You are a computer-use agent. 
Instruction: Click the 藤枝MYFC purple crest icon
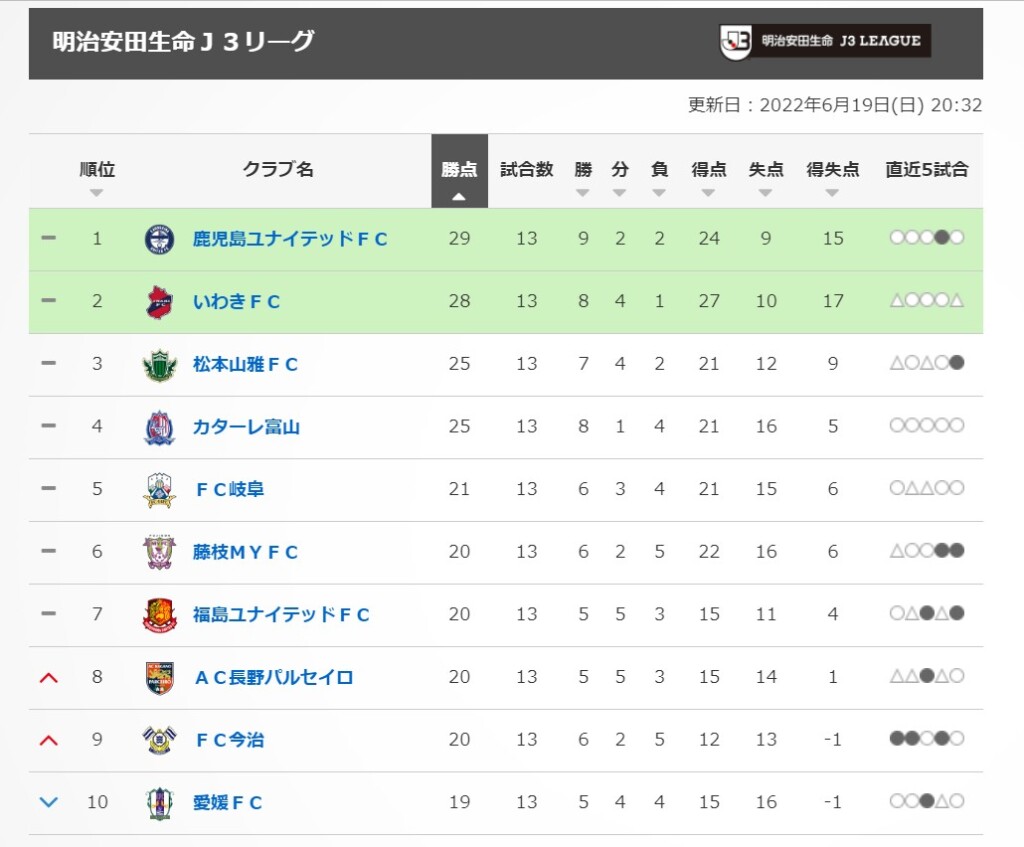click(x=159, y=552)
